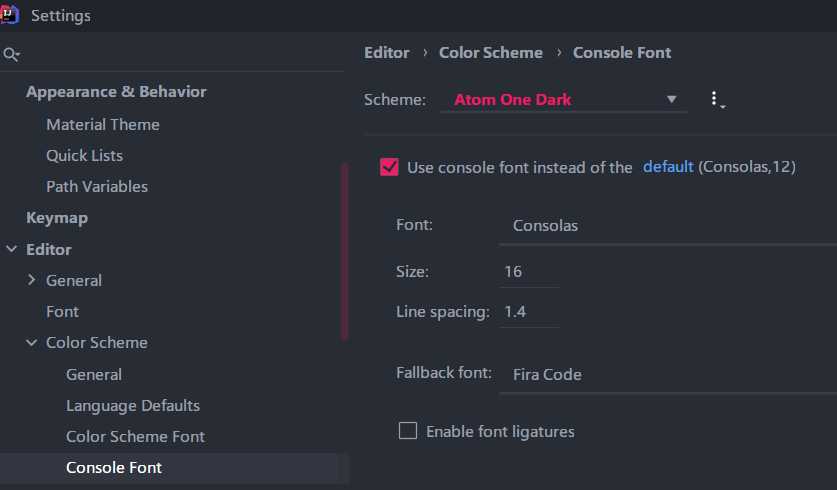Screen dimensions: 837x490
Task: Select Material Theme settings page
Action: [x=103, y=124]
